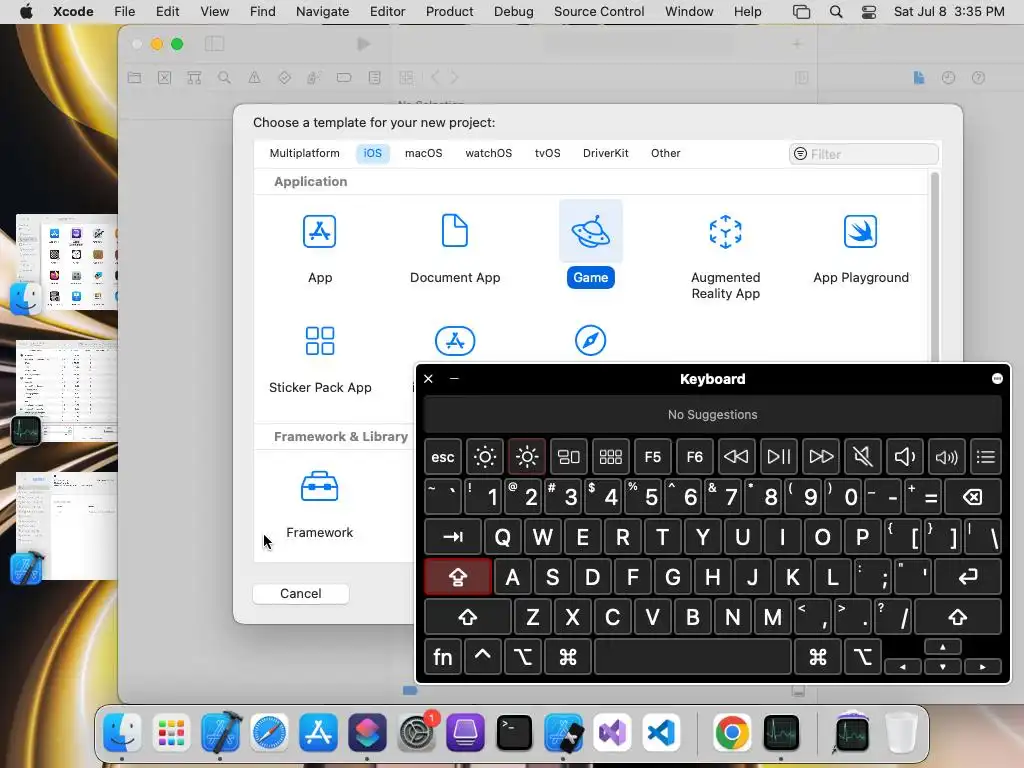Screen dimensions: 1024x768
Task: Open the Editor menu
Action: 387,12
